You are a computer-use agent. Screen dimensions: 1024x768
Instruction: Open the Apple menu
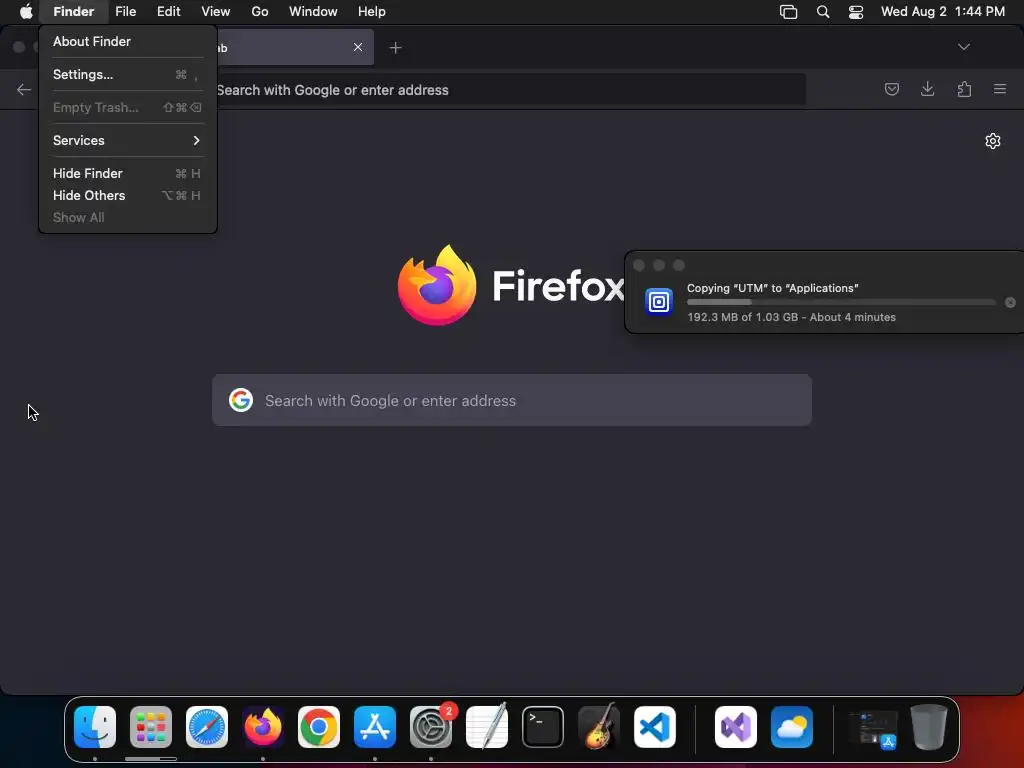coord(26,12)
